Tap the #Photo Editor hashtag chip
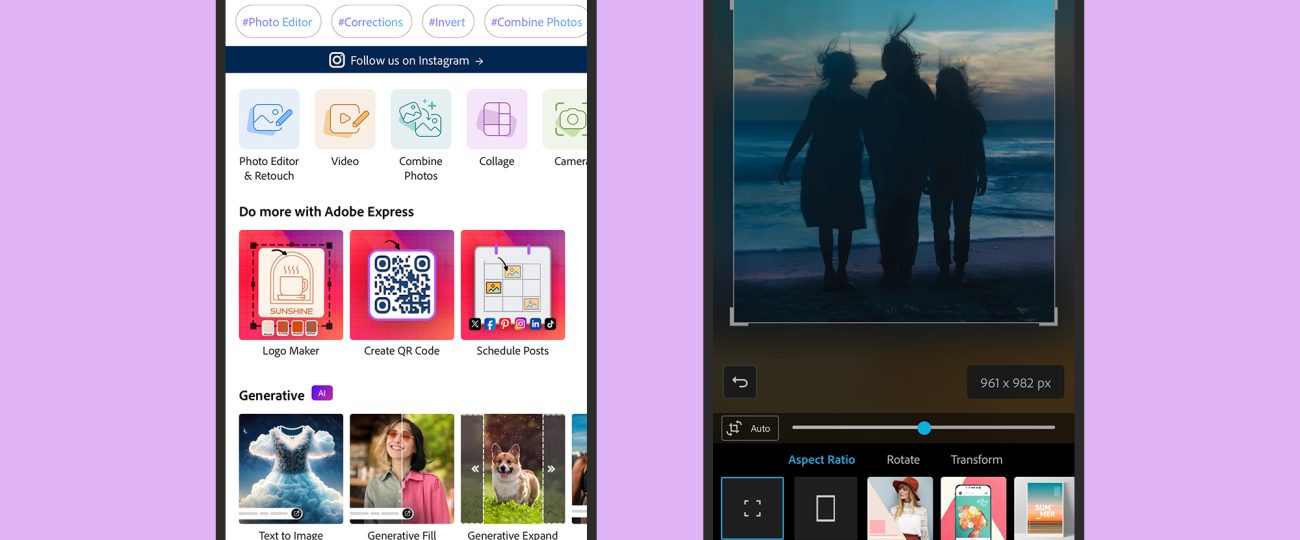This screenshot has height=540, width=1300. (x=278, y=22)
